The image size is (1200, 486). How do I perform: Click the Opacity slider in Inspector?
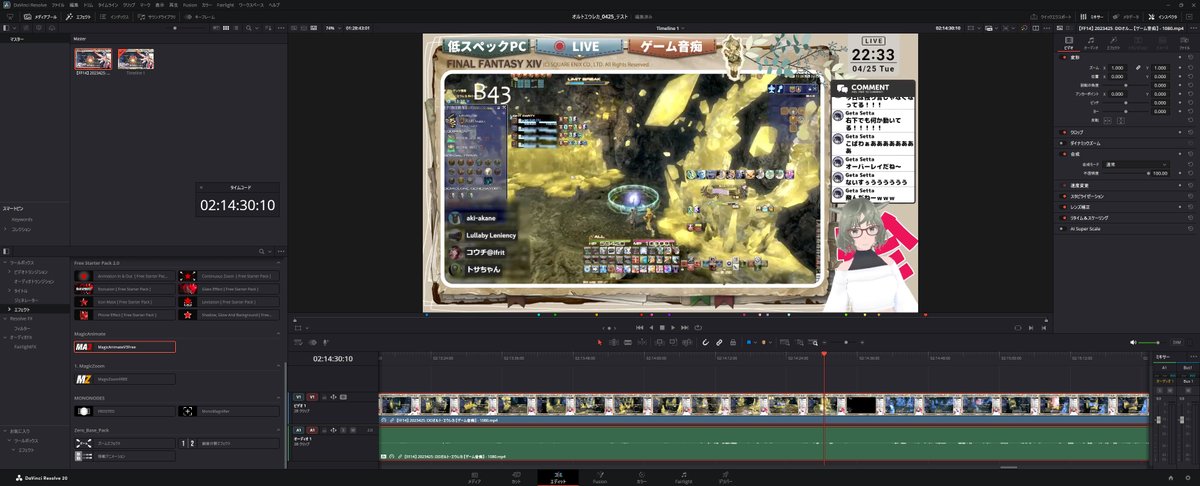(1125, 173)
